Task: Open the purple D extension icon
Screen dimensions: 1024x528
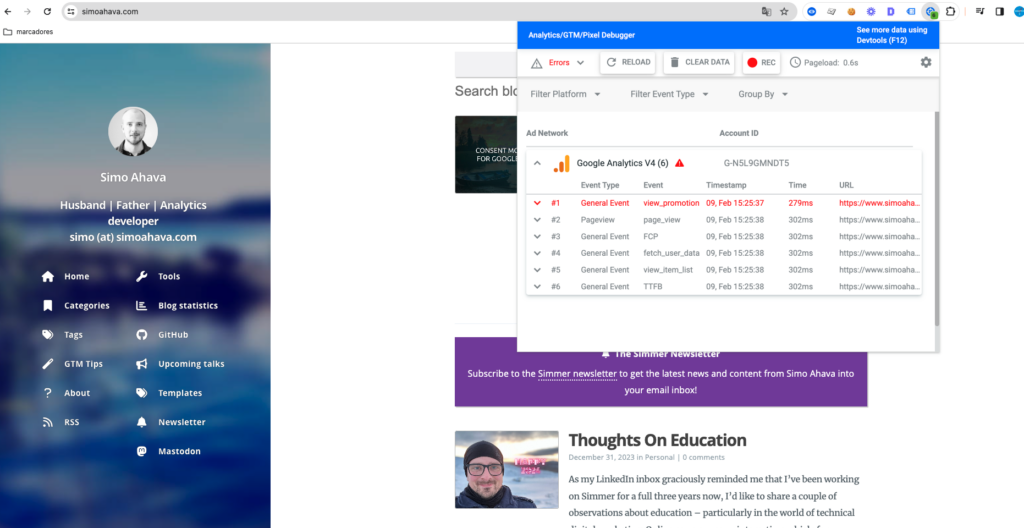Action: pos(891,11)
